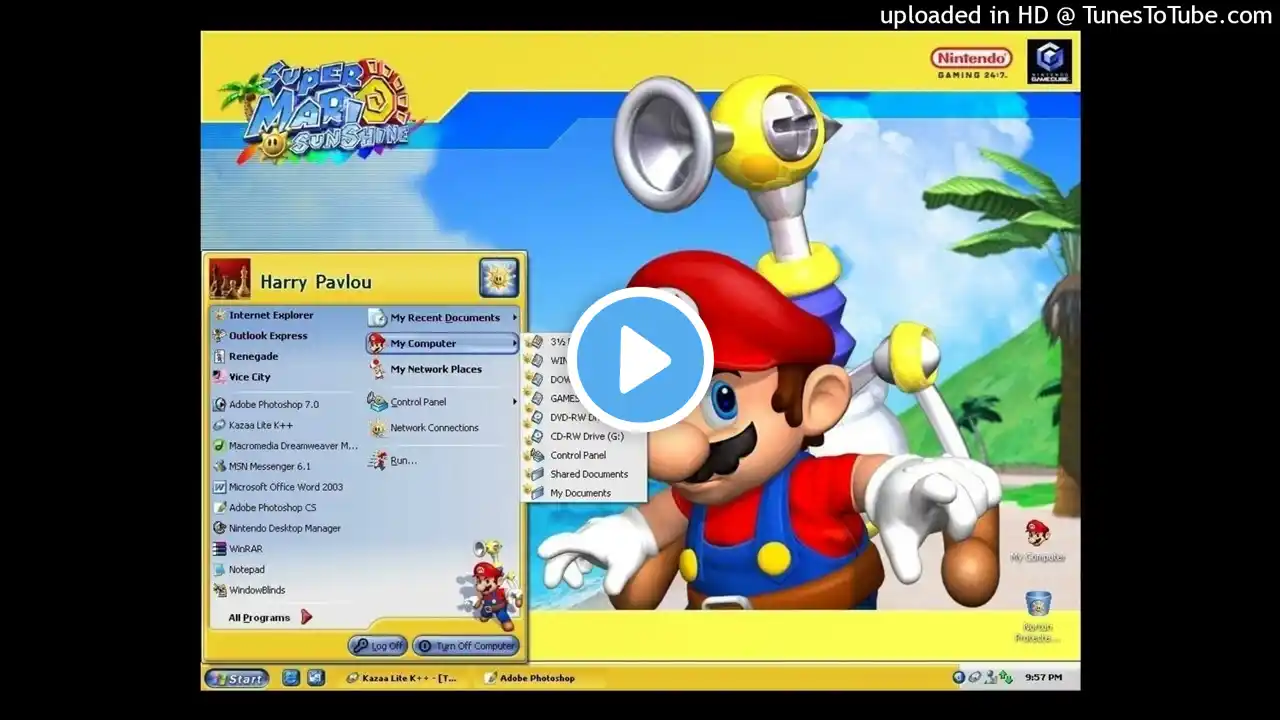Open Adobe Photoshop 7.0
Viewport: 1280px width, 720px height.
click(265, 404)
